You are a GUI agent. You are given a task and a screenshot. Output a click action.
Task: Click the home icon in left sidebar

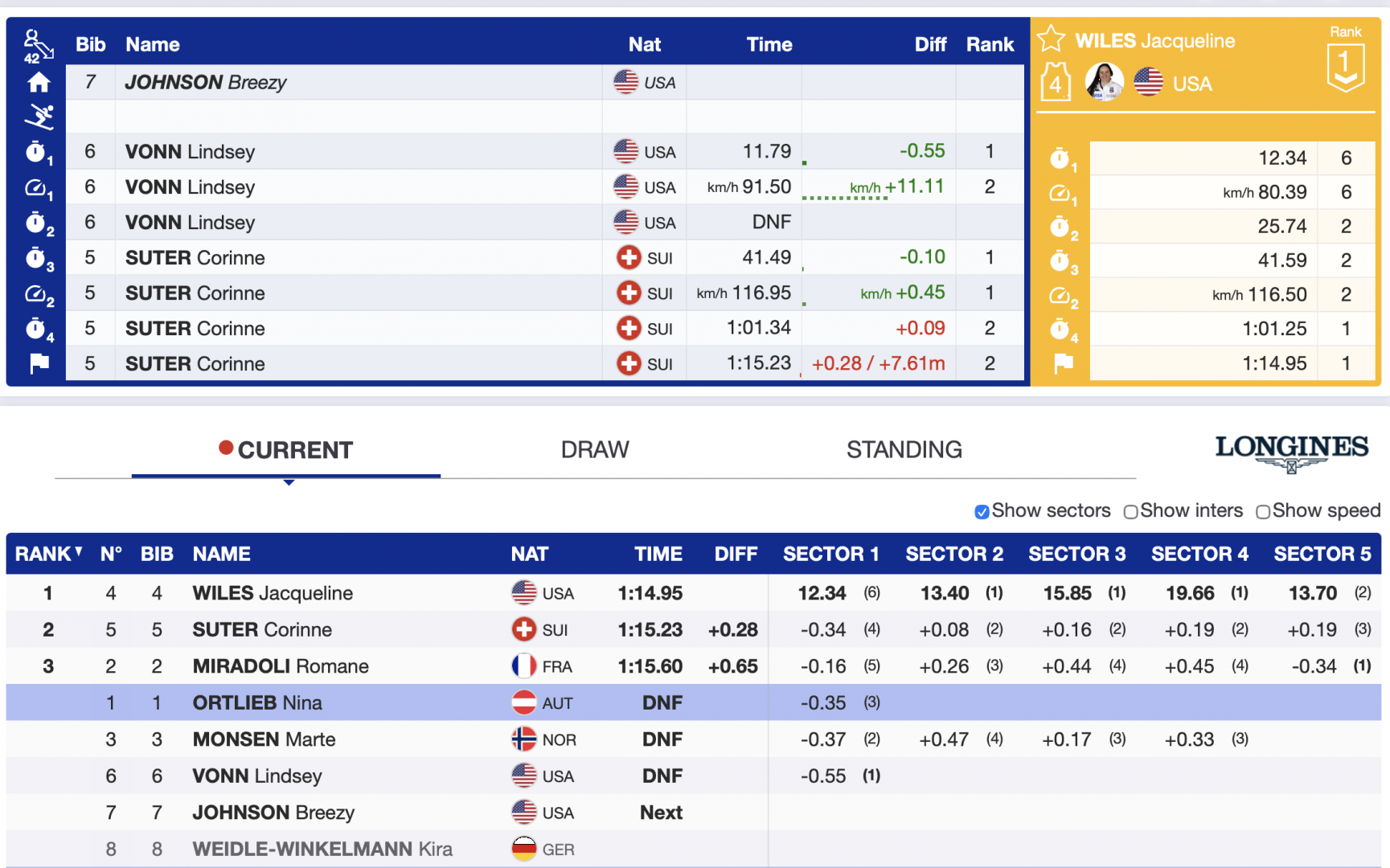point(39,82)
